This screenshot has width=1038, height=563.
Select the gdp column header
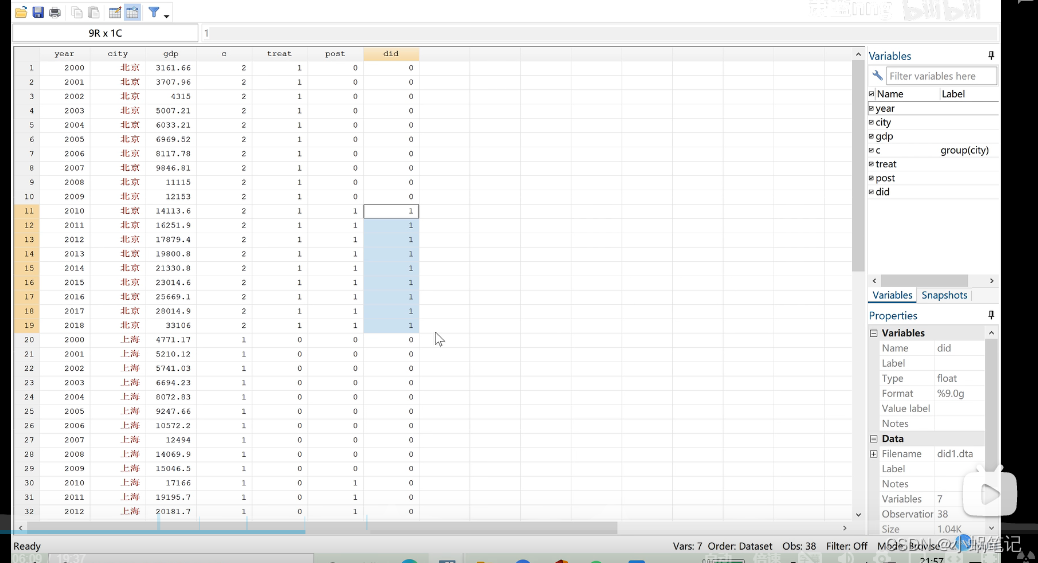(171, 54)
